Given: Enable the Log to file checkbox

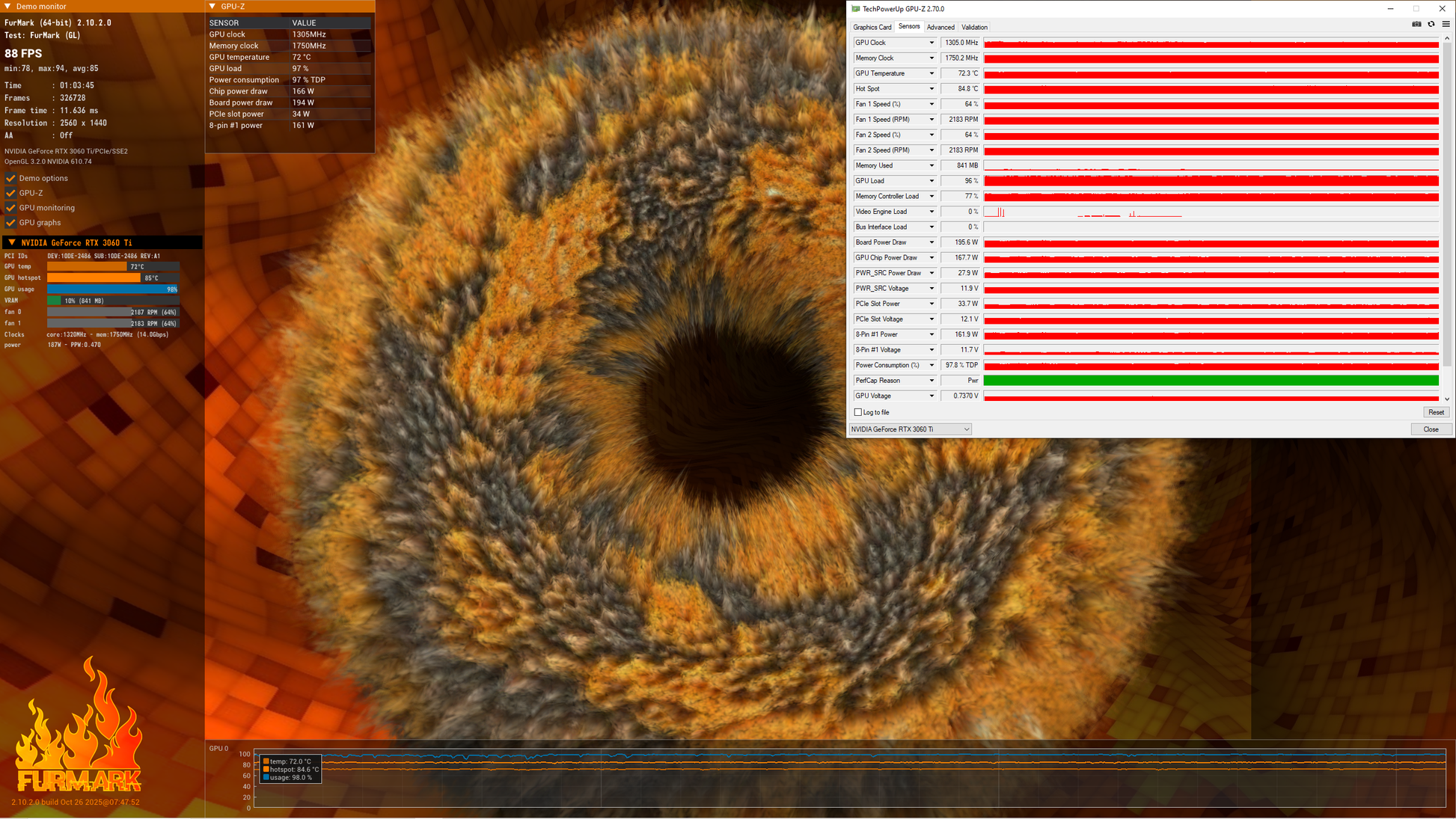Looking at the screenshot, I should 858,412.
